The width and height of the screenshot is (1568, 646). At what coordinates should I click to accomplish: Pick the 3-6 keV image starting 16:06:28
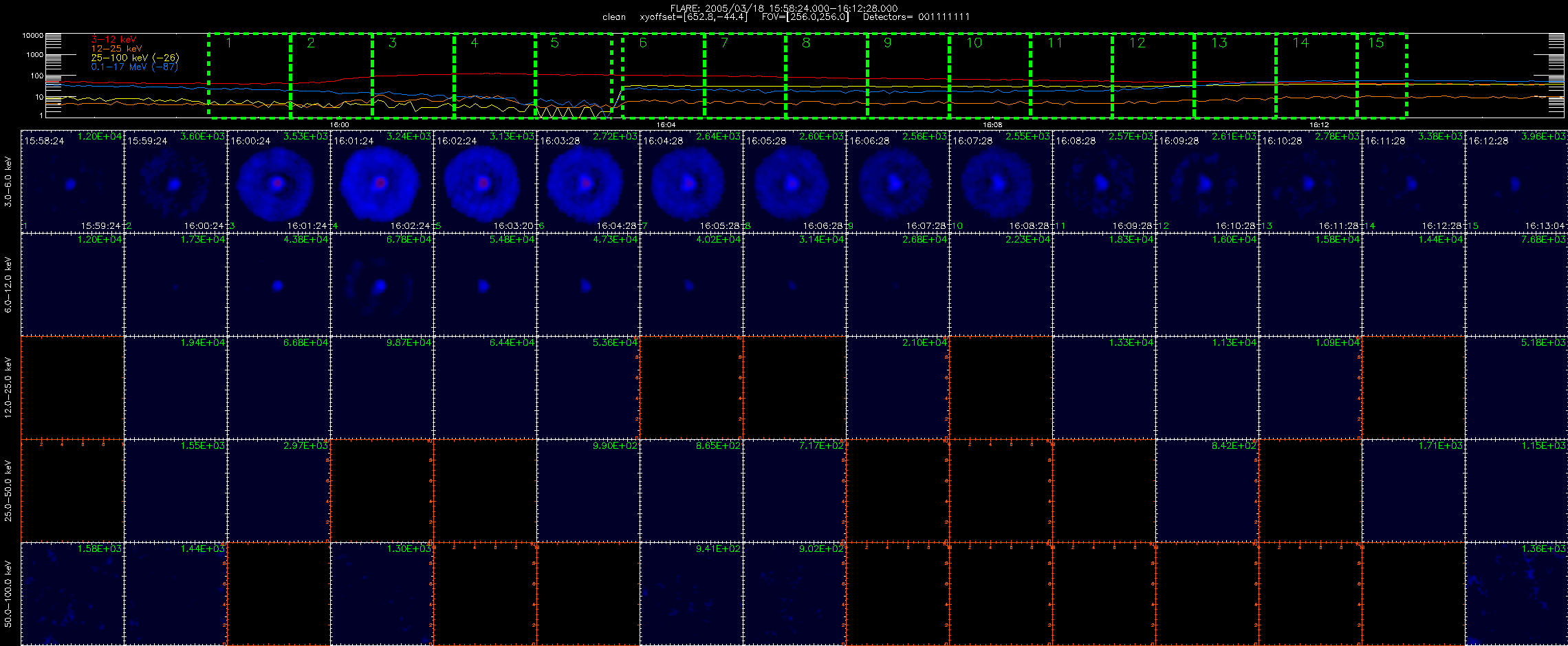[x=897, y=181]
